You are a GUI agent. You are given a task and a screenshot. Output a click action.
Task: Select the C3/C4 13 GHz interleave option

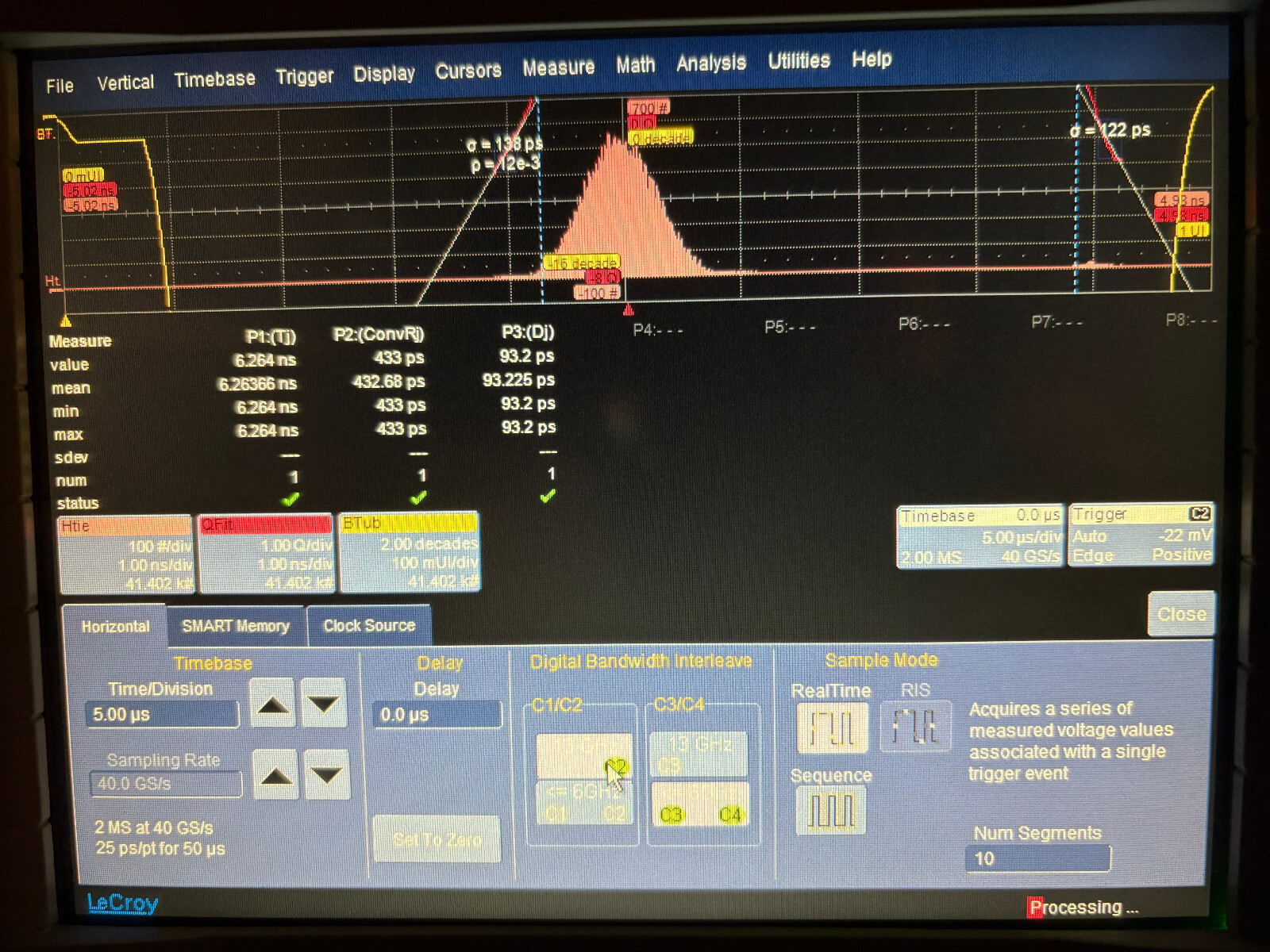pos(698,754)
